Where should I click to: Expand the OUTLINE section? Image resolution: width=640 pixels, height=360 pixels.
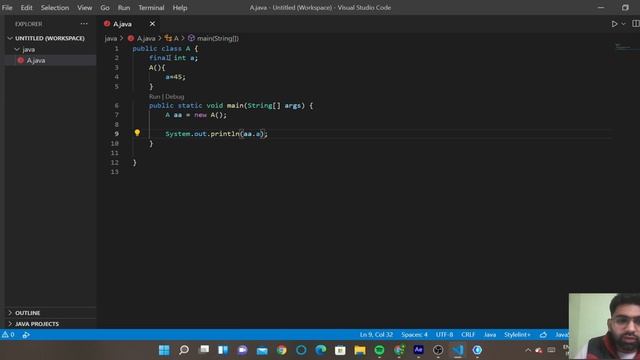pyautogui.click(x=27, y=313)
